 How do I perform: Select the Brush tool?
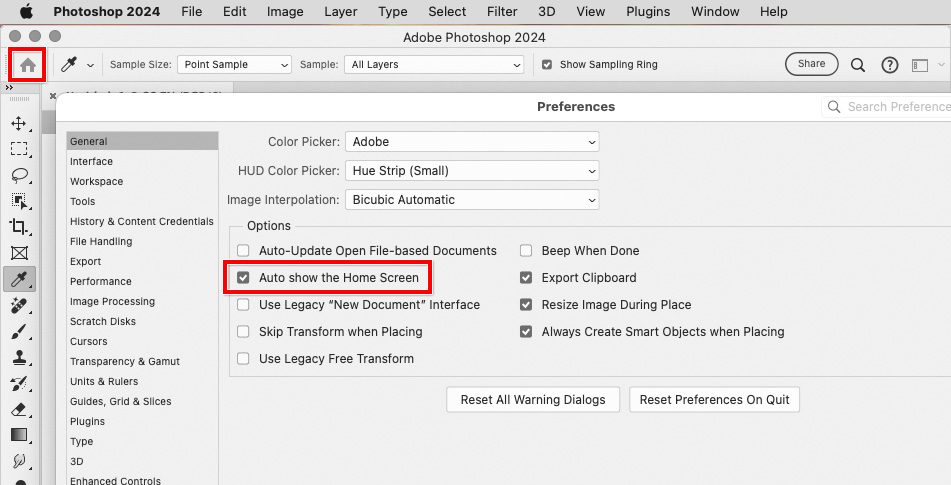click(x=19, y=332)
